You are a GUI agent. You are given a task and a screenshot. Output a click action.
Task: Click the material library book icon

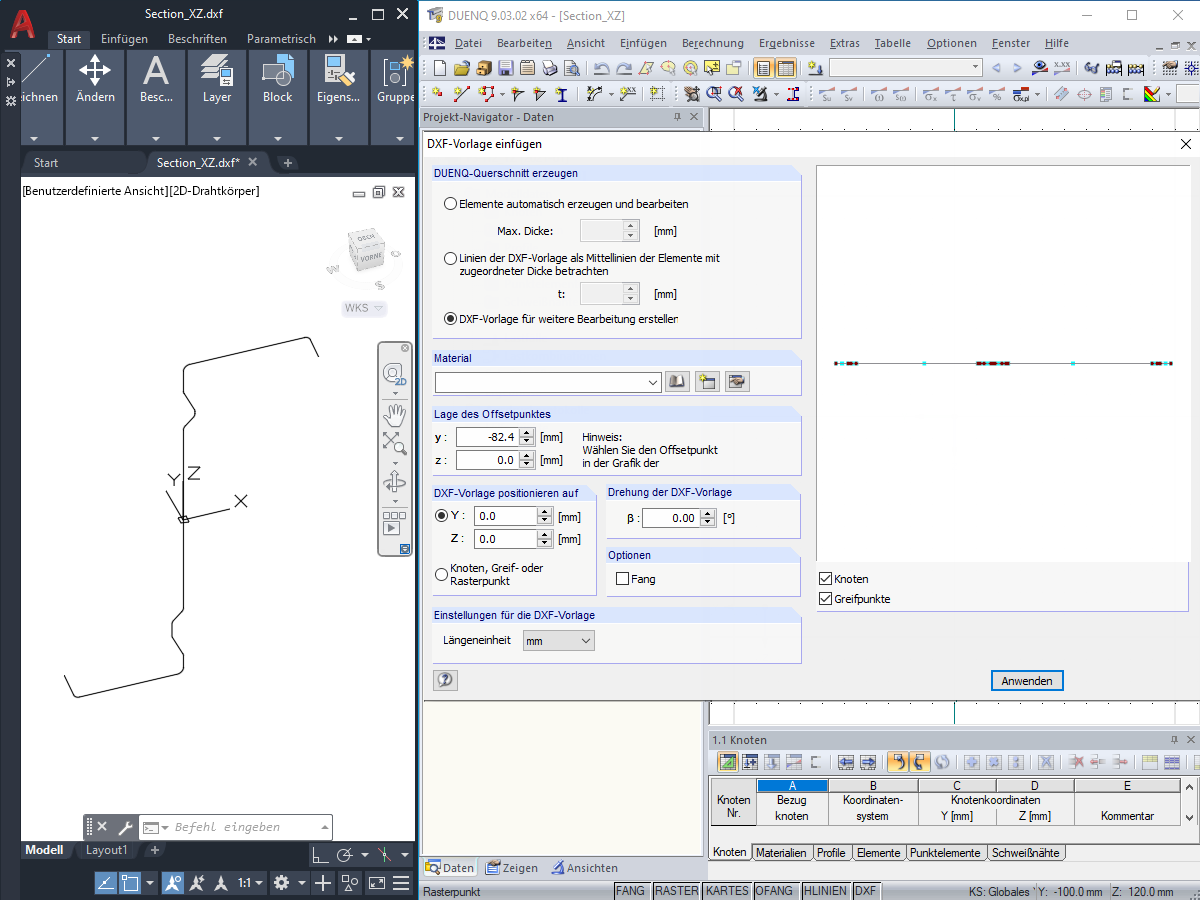[x=678, y=382]
